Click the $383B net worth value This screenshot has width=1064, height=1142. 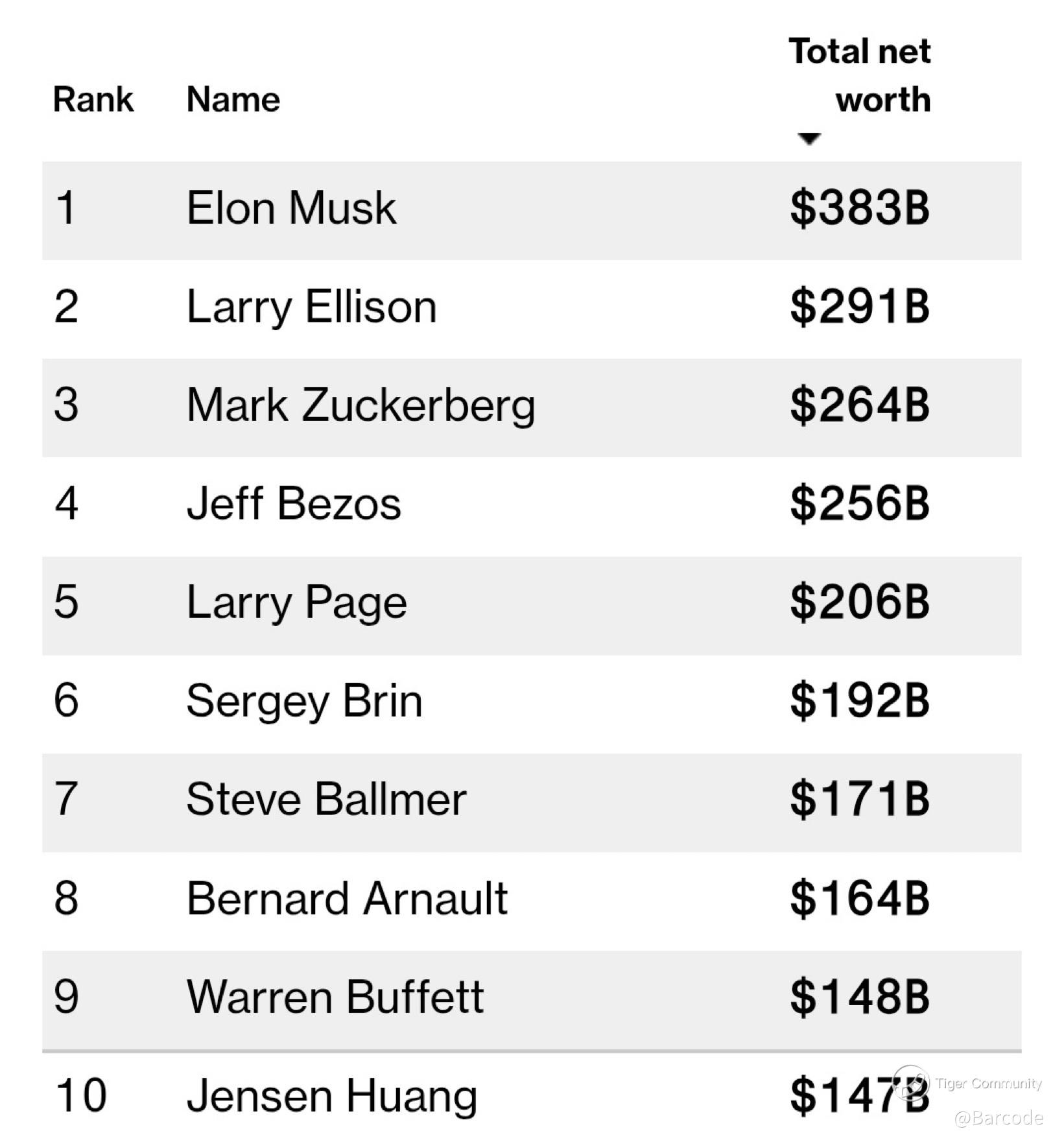[x=860, y=208]
